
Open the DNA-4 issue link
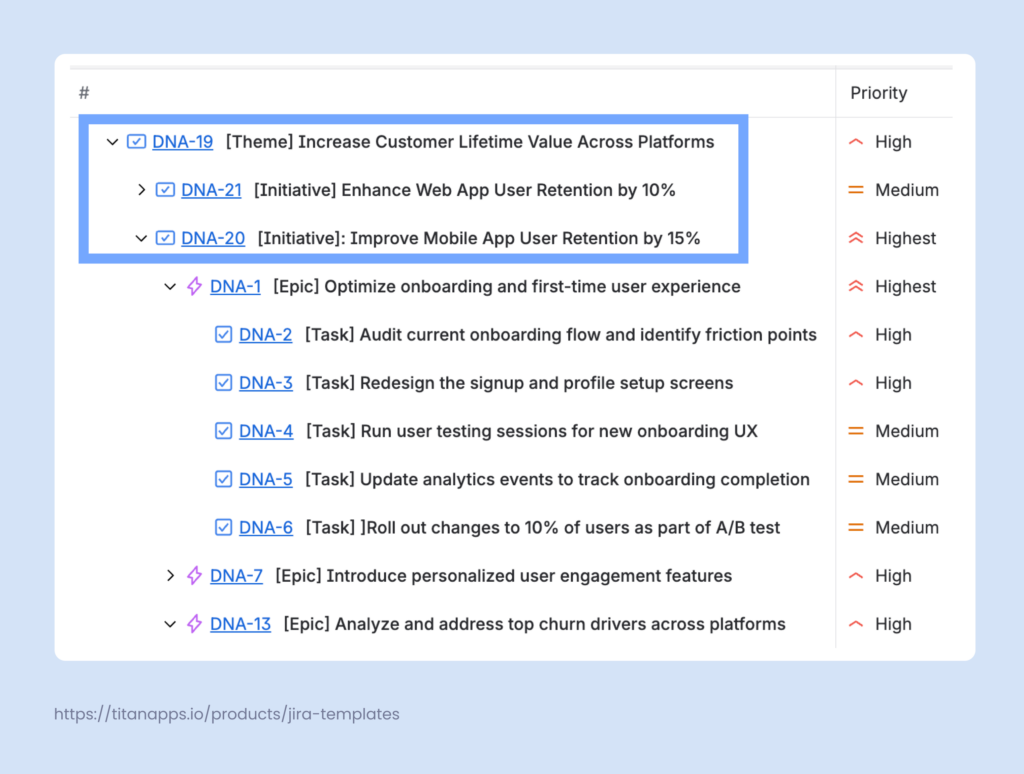tap(265, 430)
